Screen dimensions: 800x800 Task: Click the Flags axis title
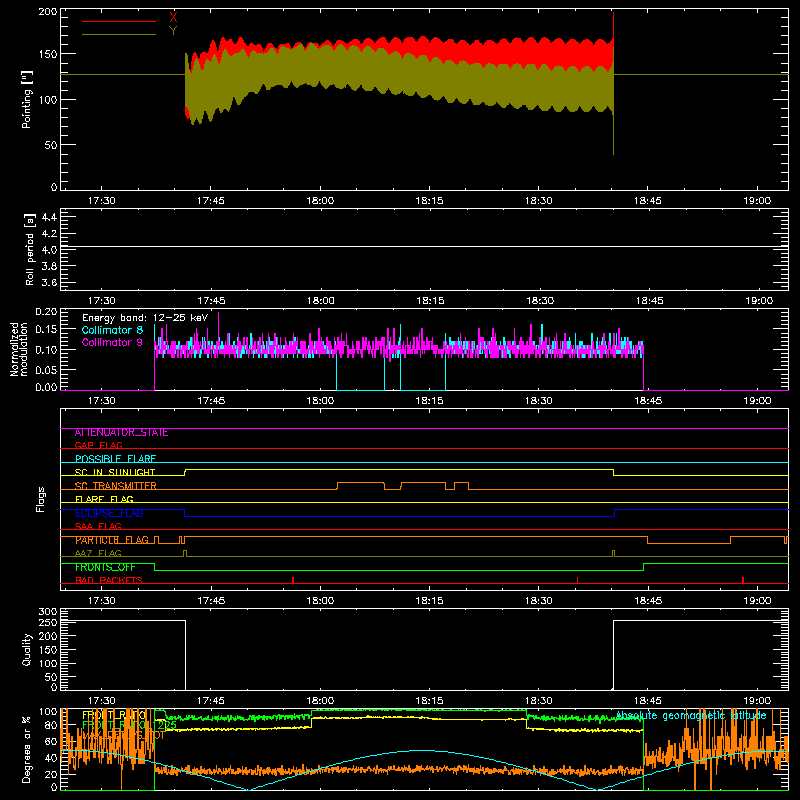[x=41, y=499]
